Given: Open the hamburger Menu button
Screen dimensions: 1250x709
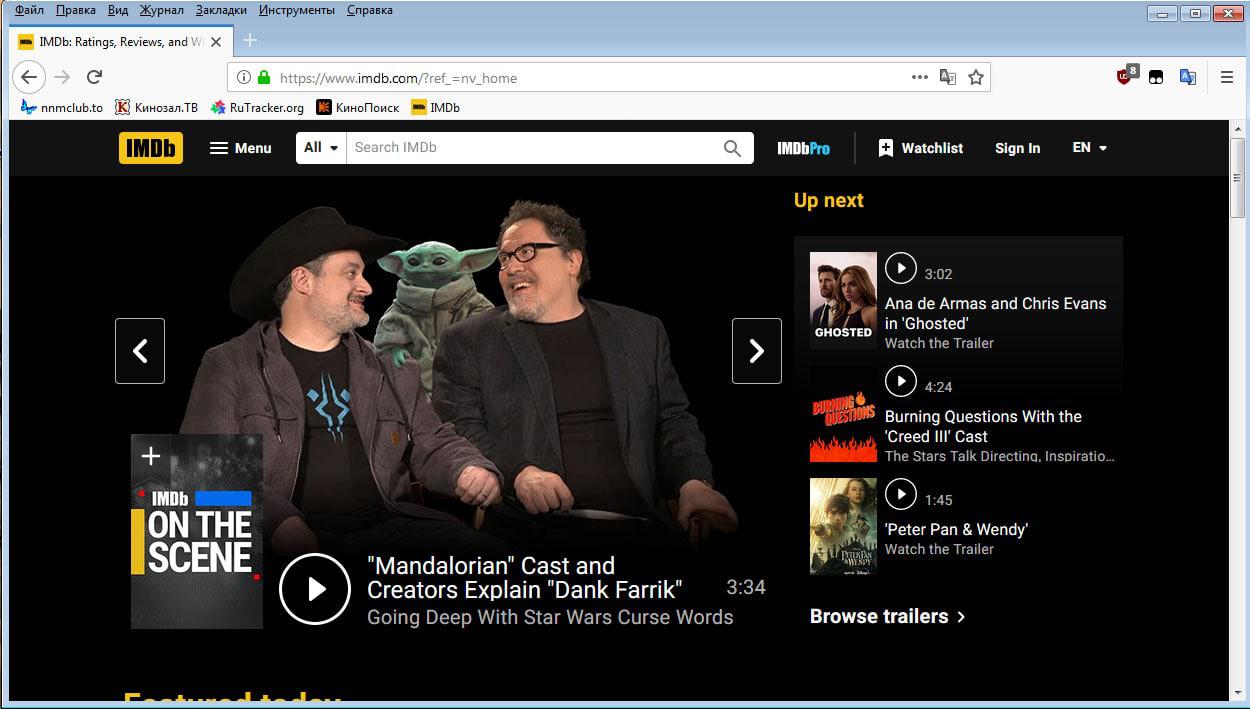Looking at the screenshot, I should (241, 148).
